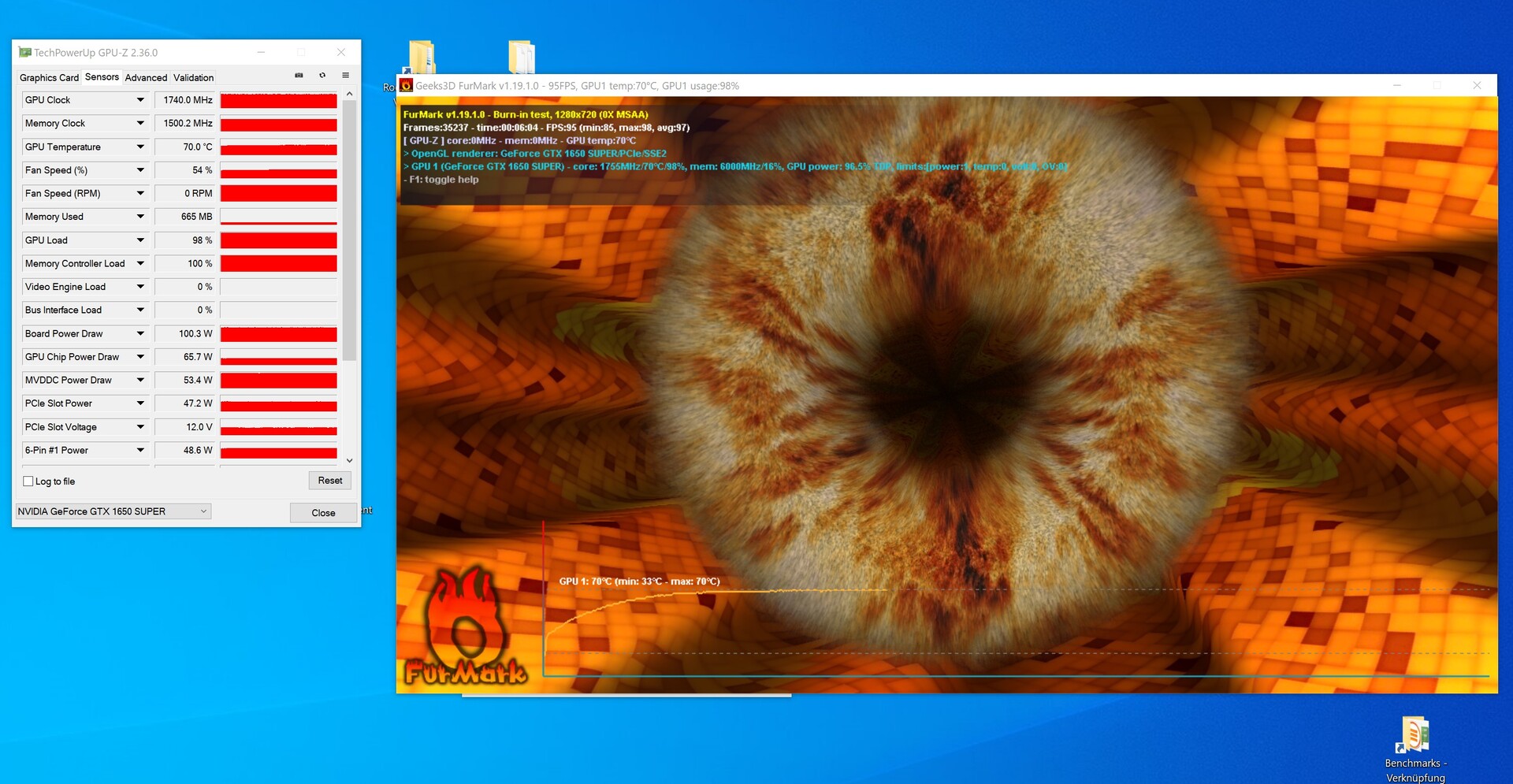Image resolution: width=1513 pixels, height=784 pixels.
Task: Click the 70.0 °C temperature value
Action: click(x=184, y=147)
